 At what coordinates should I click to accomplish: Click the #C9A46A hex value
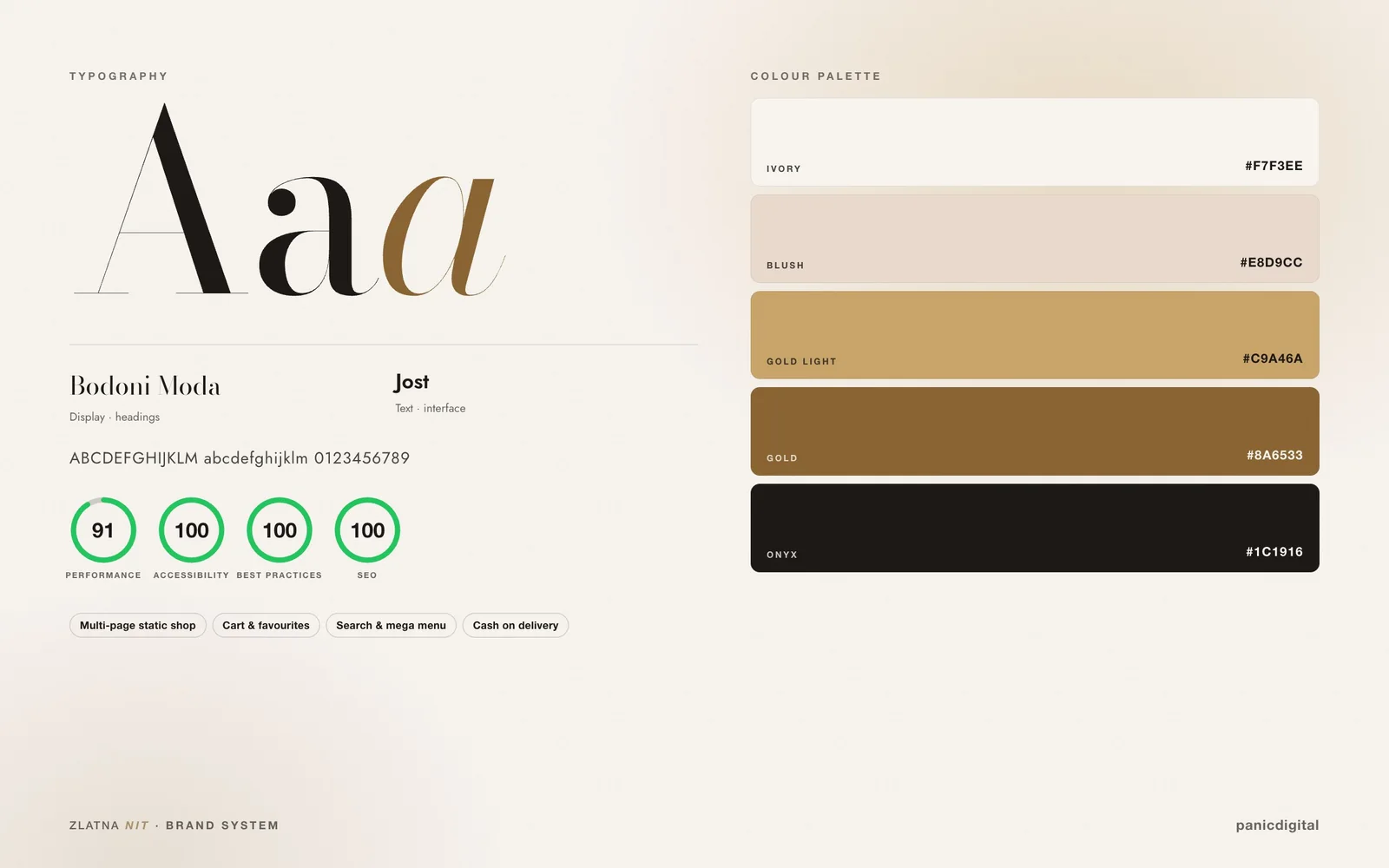(1273, 358)
